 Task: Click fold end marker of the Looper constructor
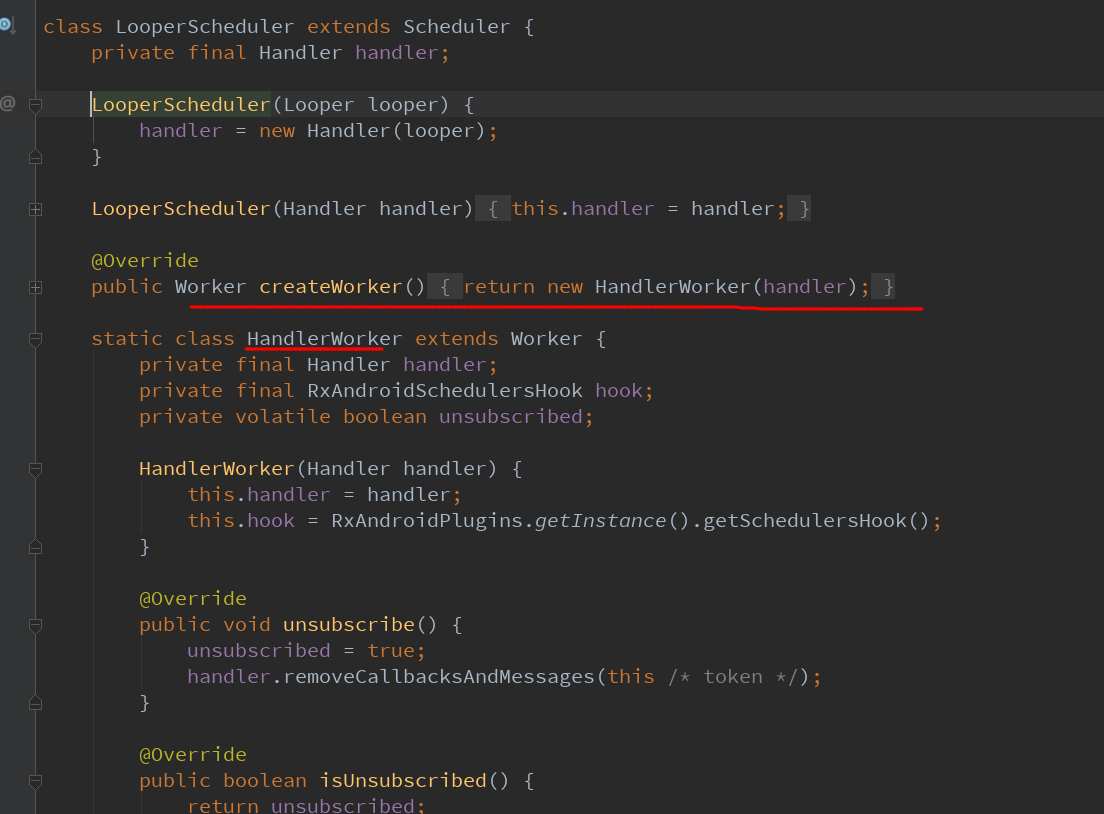pos(35,157)
